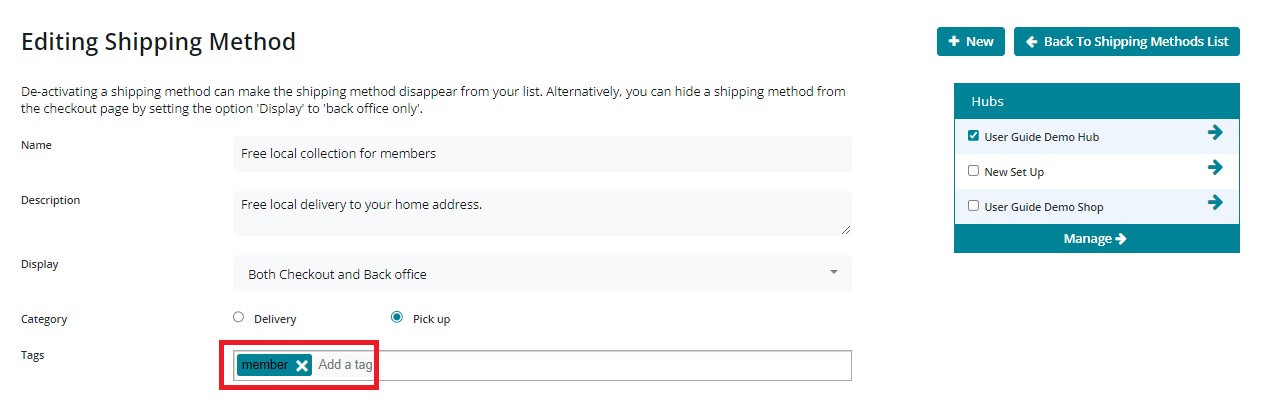Open the Display dropdown
1262x407 pixels.
(541, 273)
